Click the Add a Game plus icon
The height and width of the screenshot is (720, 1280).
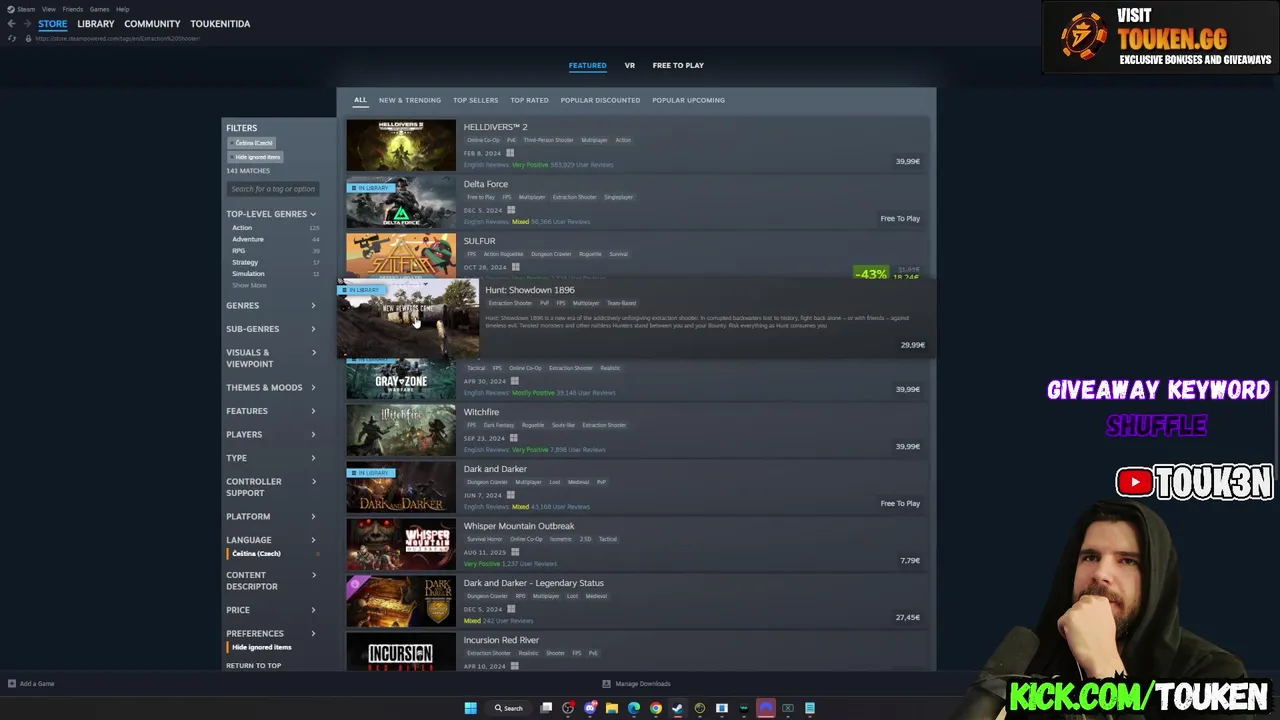(12, 684)
